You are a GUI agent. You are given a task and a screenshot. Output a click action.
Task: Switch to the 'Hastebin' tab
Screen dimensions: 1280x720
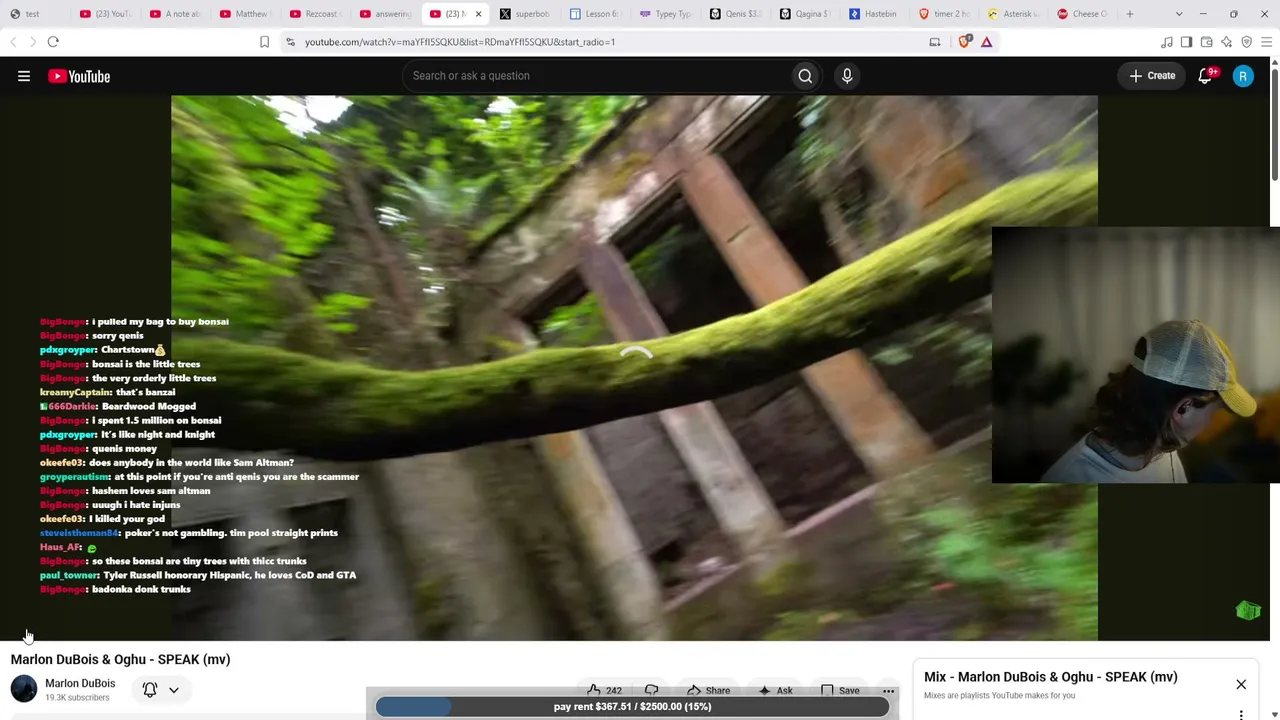tap(875, 14)
